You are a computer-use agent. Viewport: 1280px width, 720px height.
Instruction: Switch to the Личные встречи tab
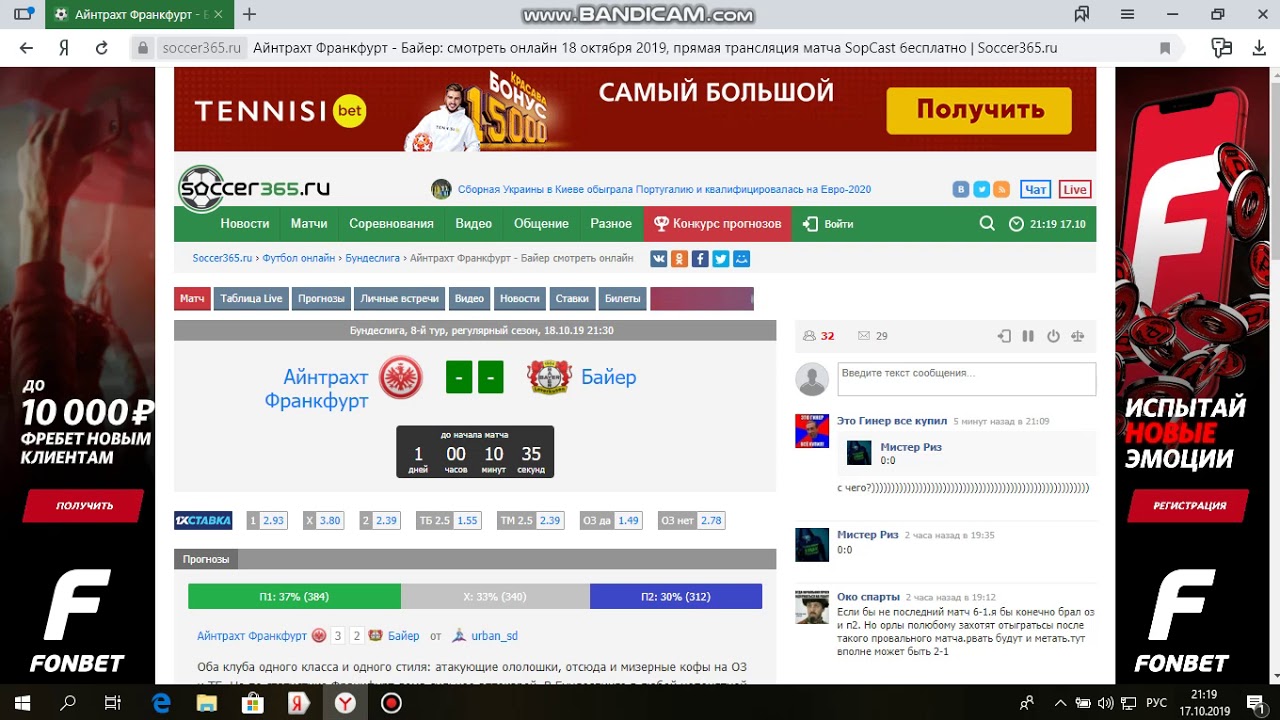pyautogui.click(x=400, y=299)
